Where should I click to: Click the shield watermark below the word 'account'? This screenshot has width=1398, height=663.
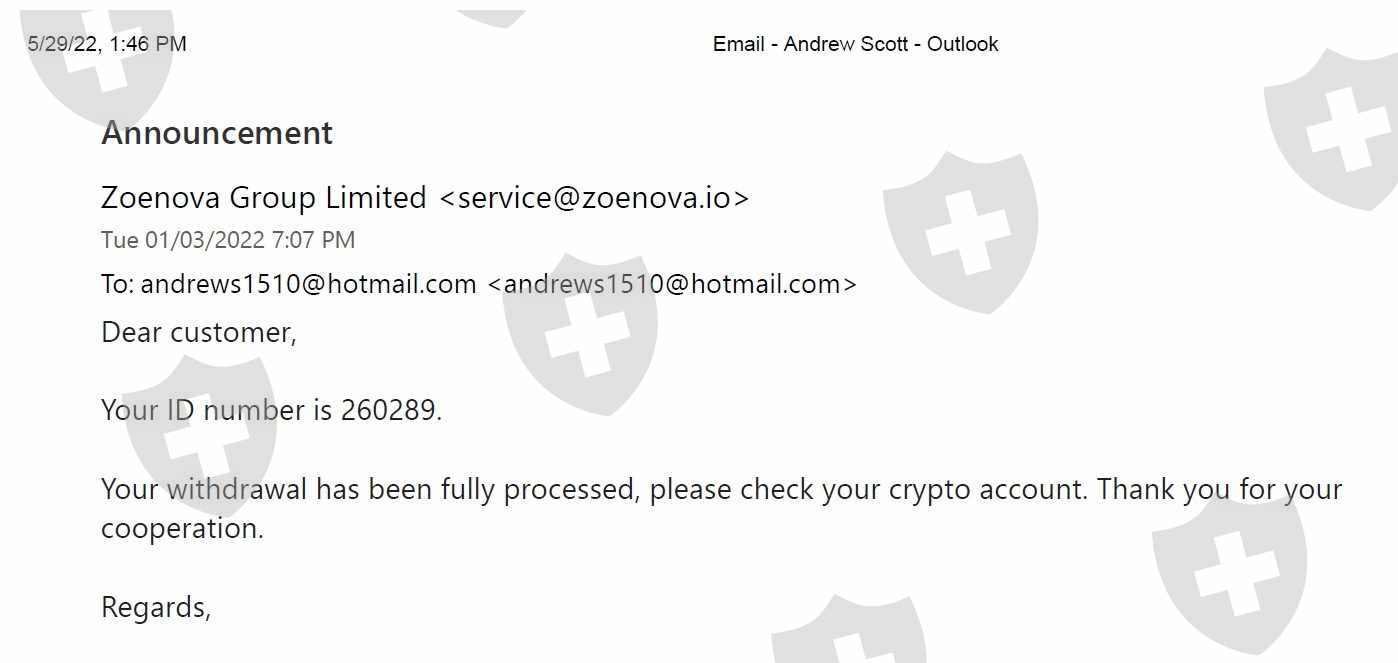[x=1230, y=560]
